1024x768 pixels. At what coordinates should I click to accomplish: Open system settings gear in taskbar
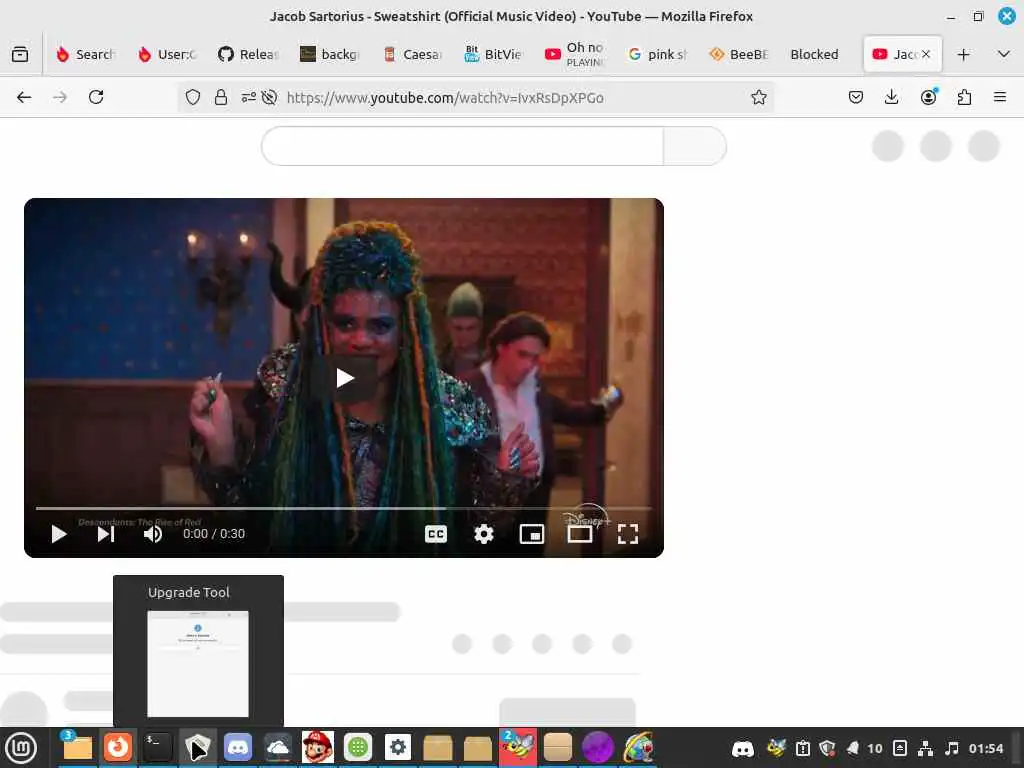398,747
